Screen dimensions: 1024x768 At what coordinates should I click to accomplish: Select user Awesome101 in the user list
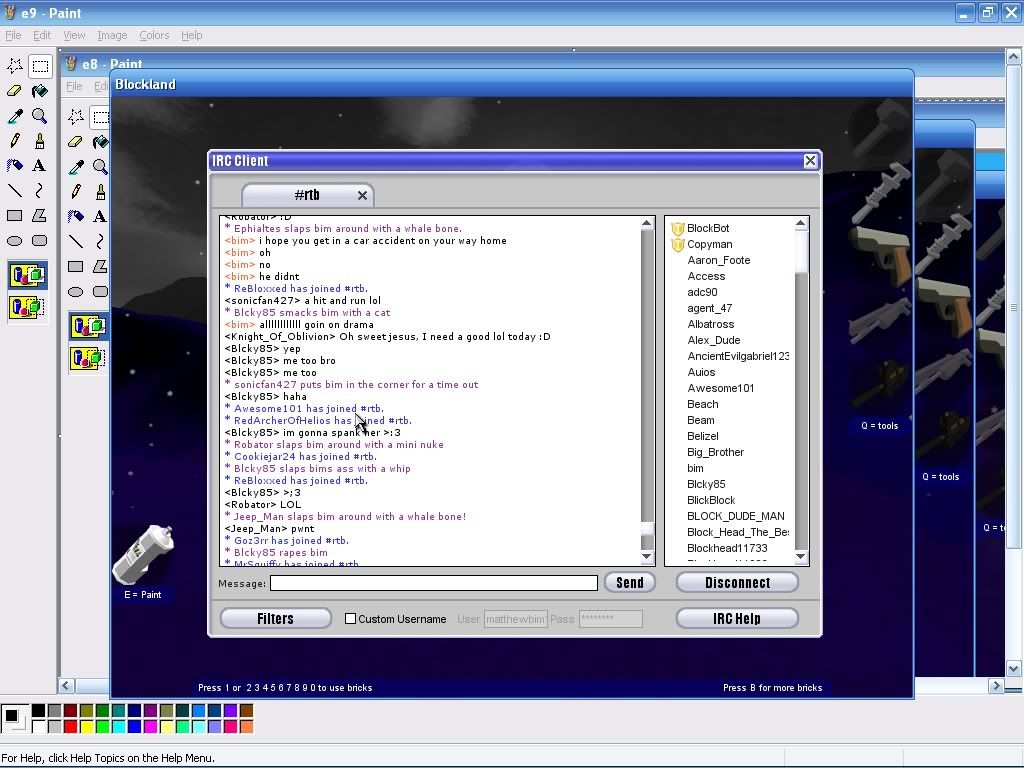[720, 389]
